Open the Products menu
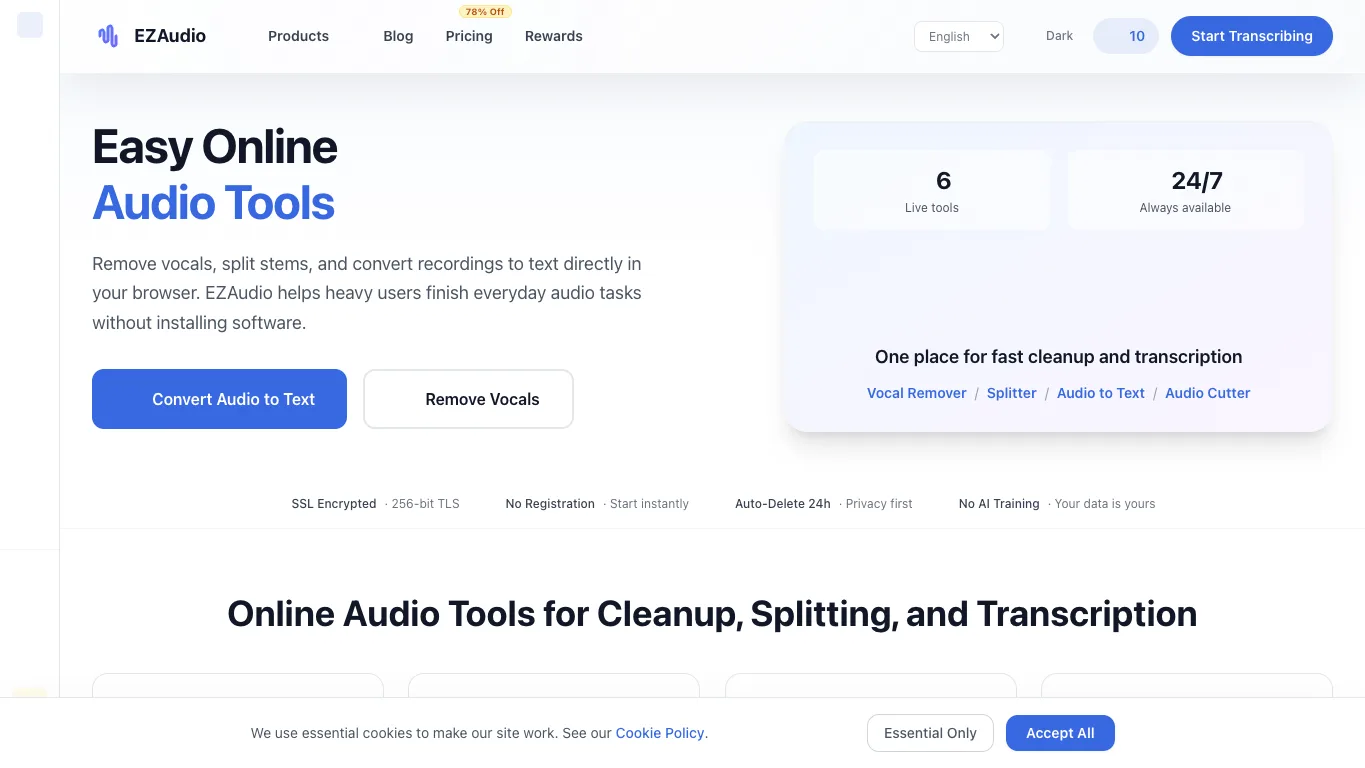The height and width of the screenshot is (768, 1365). tap(298, 36)
